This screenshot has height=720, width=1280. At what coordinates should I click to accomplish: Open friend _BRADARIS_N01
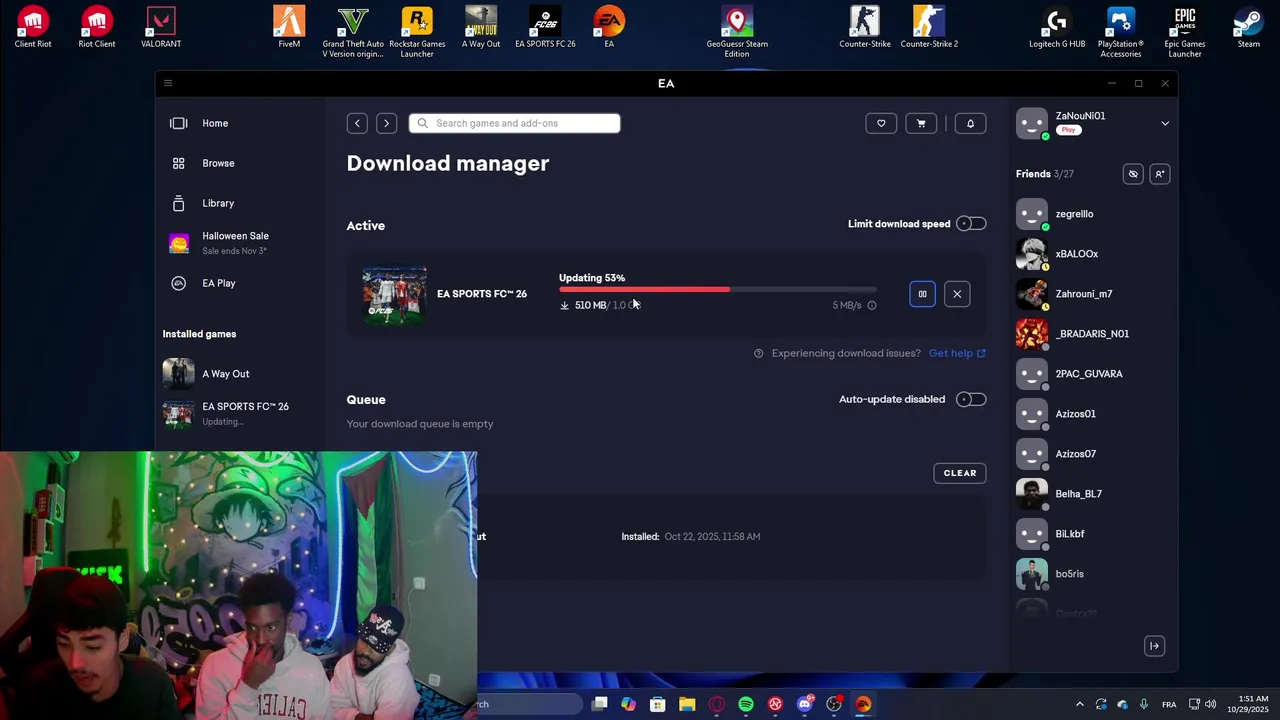(x=1092, y=334)
